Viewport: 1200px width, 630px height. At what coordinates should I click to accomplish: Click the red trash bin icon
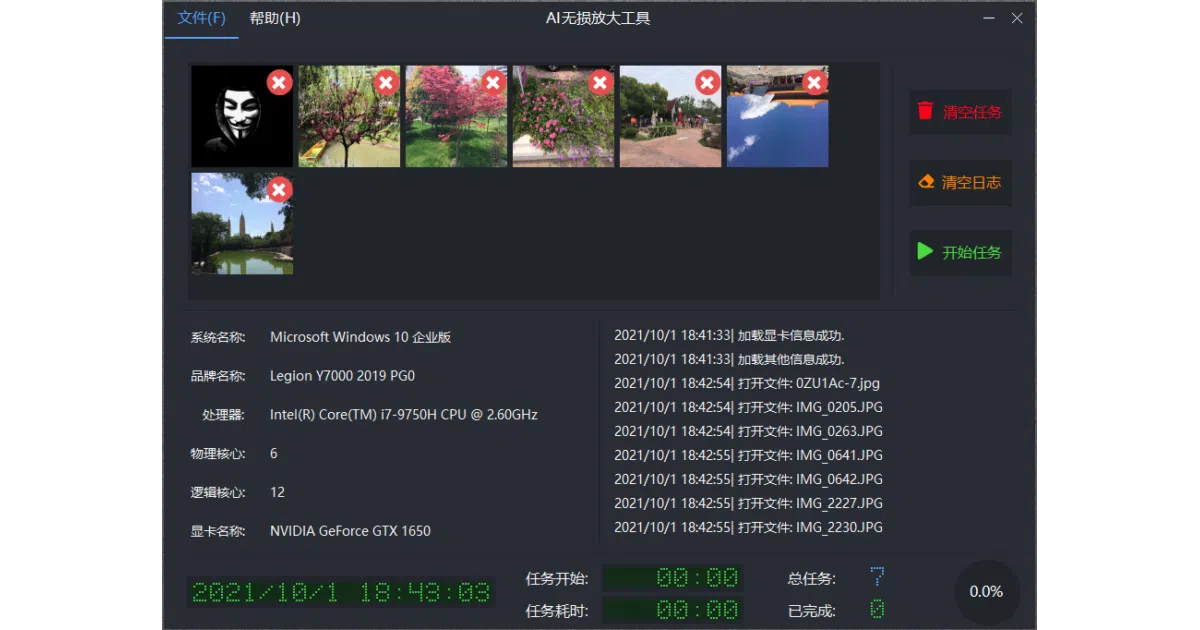(x=925, y=111)
